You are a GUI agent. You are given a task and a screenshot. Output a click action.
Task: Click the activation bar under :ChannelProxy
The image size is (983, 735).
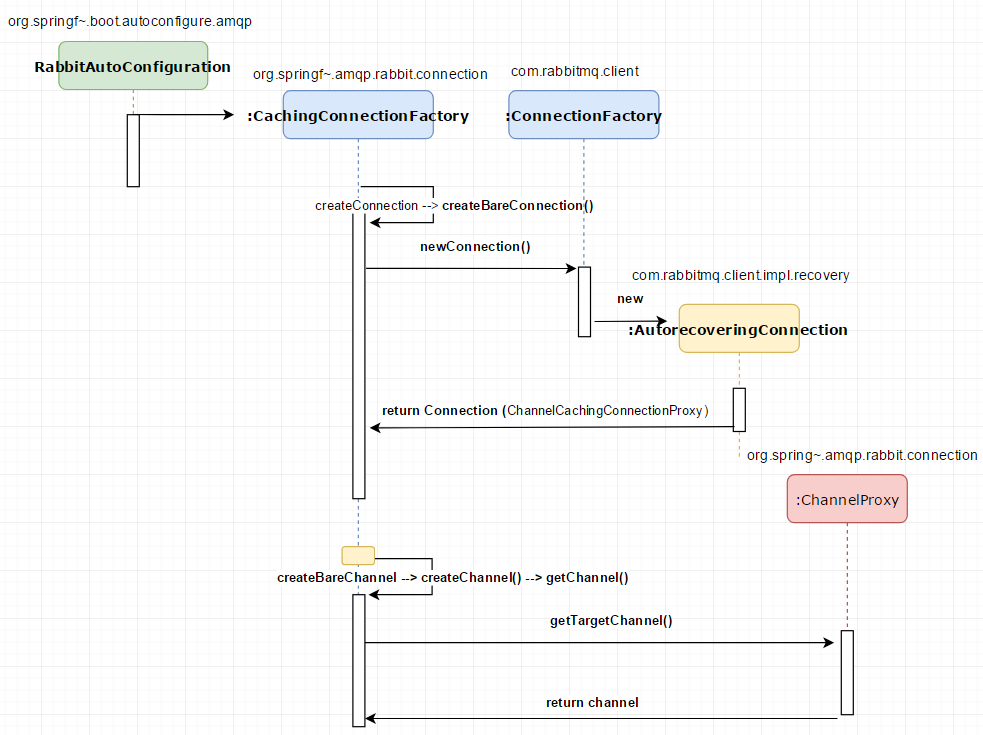(x=847, y=672)
